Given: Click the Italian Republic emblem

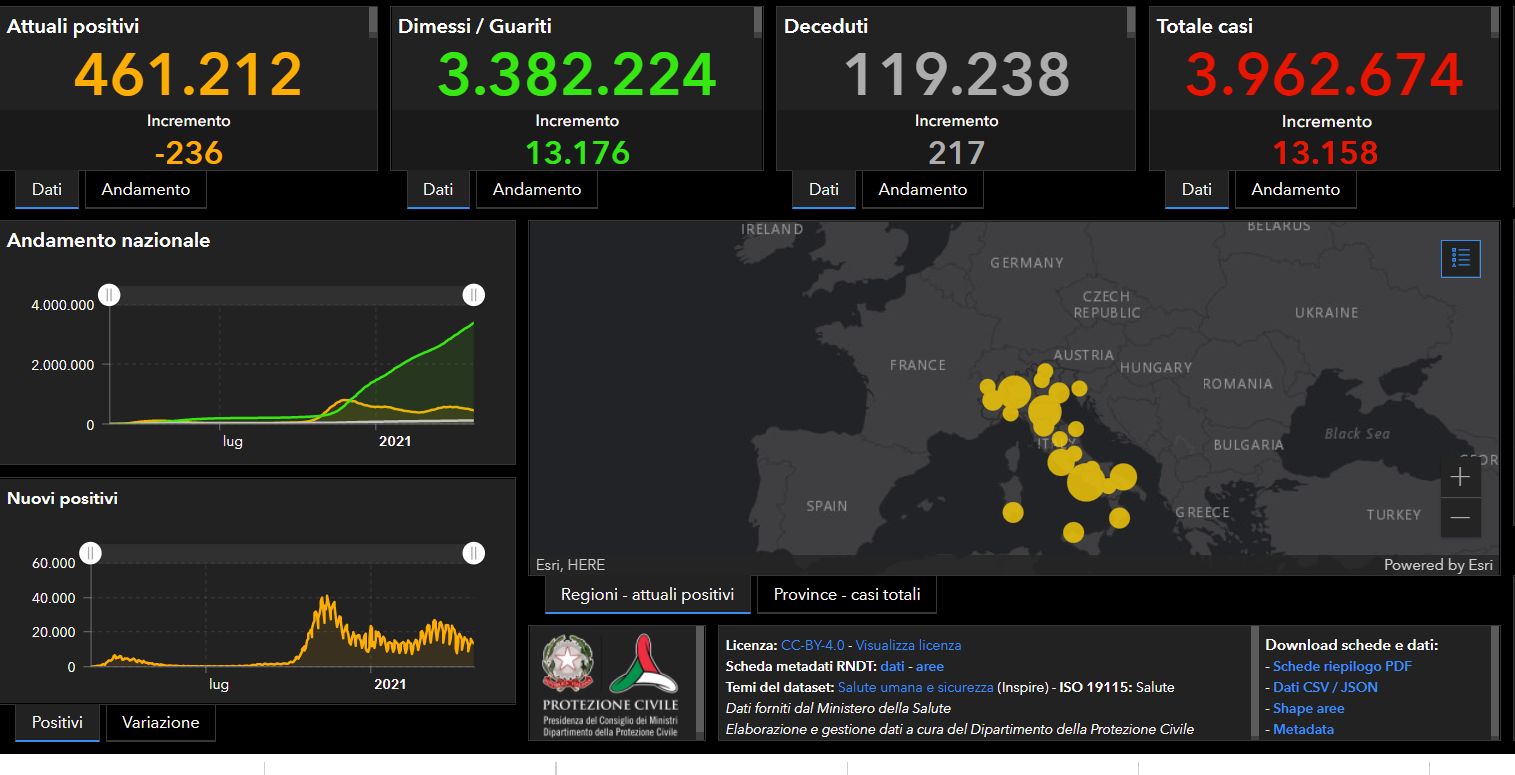Looking at the screenshot, I should (x=567, y=664).
